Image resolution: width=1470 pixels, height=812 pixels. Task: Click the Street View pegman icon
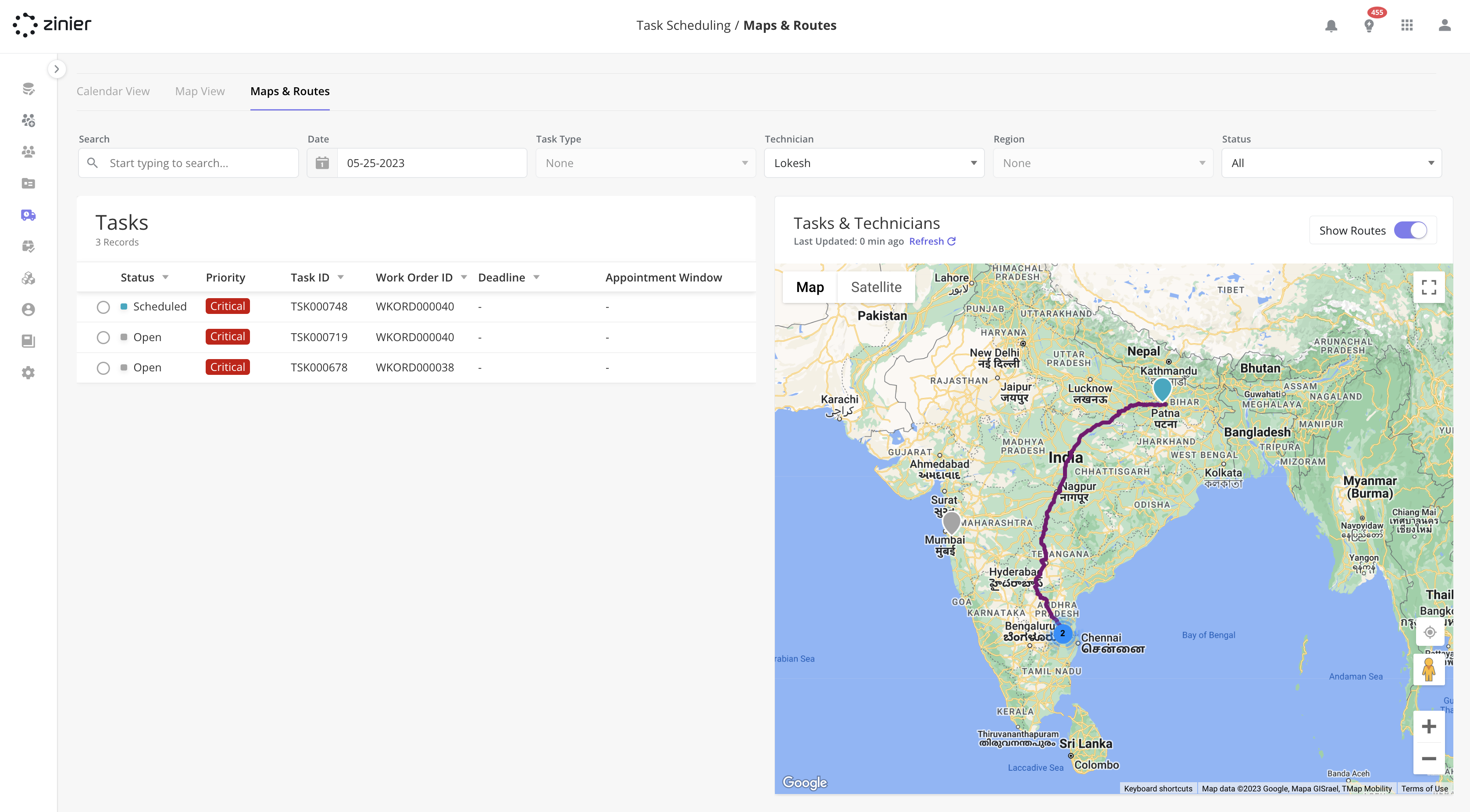tap(1429, 670)
